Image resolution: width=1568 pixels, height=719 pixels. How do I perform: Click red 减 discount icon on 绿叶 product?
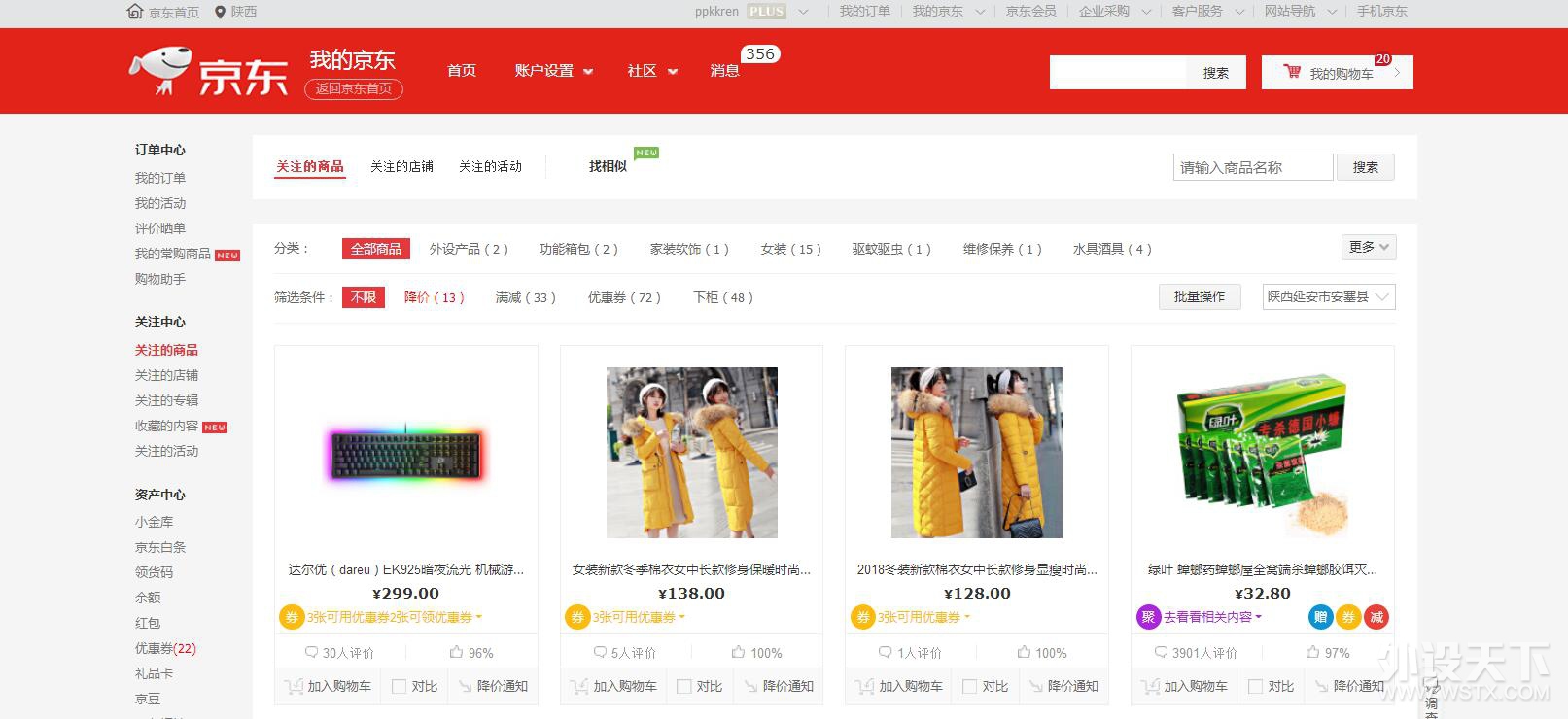pyautogui.click(x=1376, y=617)
